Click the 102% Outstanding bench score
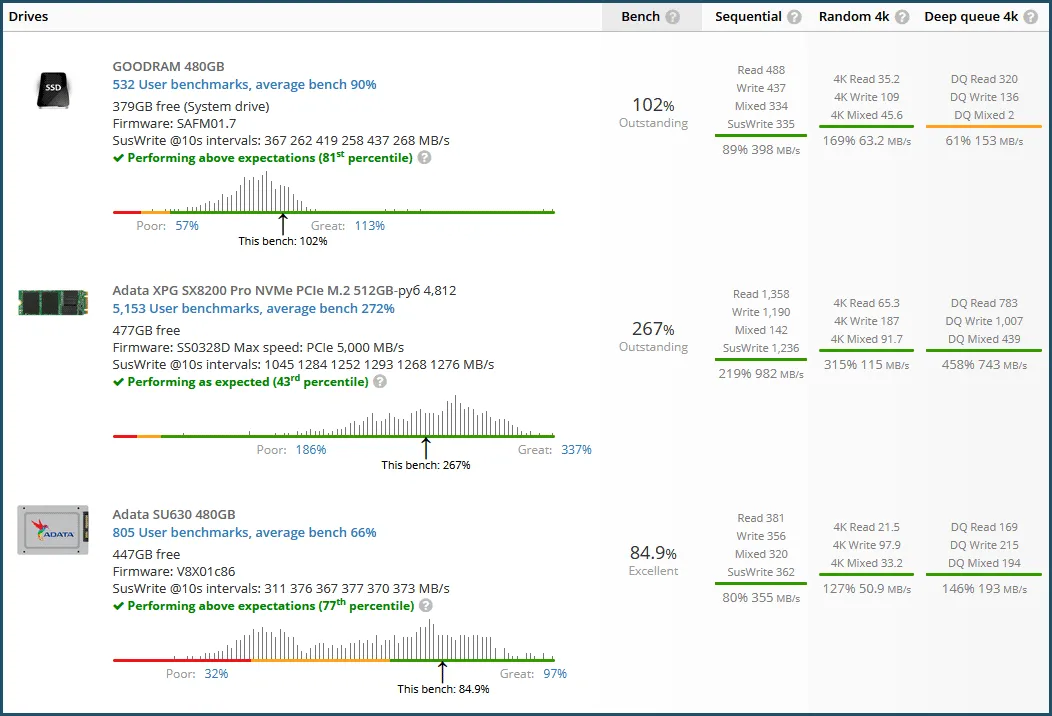This screenshot has width=1052, height=716. [x=653, y=113]
